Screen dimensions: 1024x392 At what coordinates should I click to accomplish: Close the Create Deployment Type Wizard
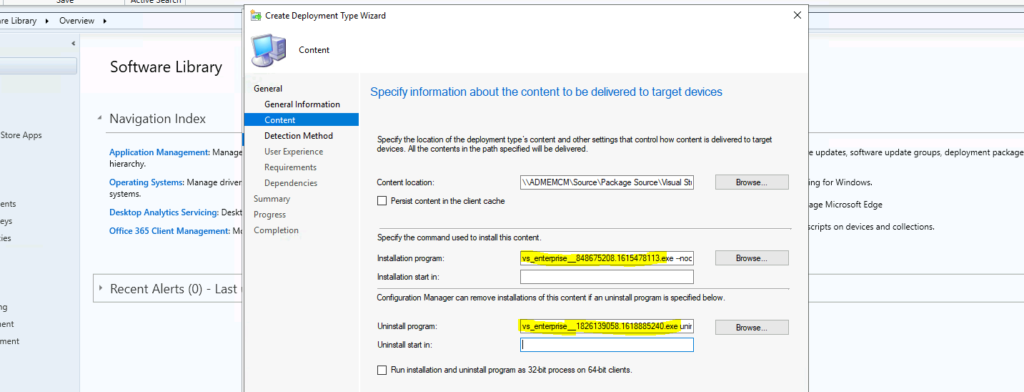[797, 15]
